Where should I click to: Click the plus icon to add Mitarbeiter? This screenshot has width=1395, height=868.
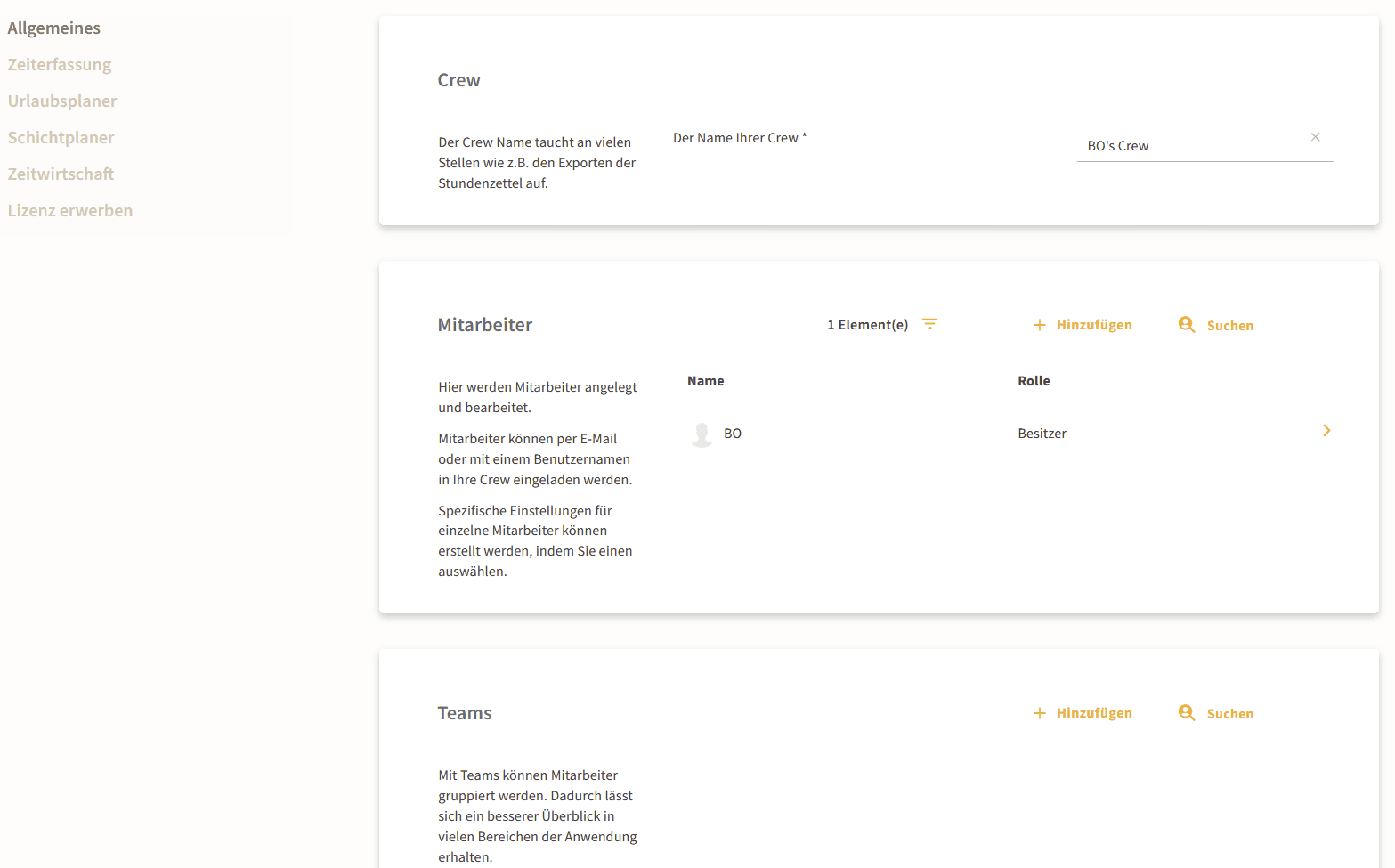coord(1039,325)
